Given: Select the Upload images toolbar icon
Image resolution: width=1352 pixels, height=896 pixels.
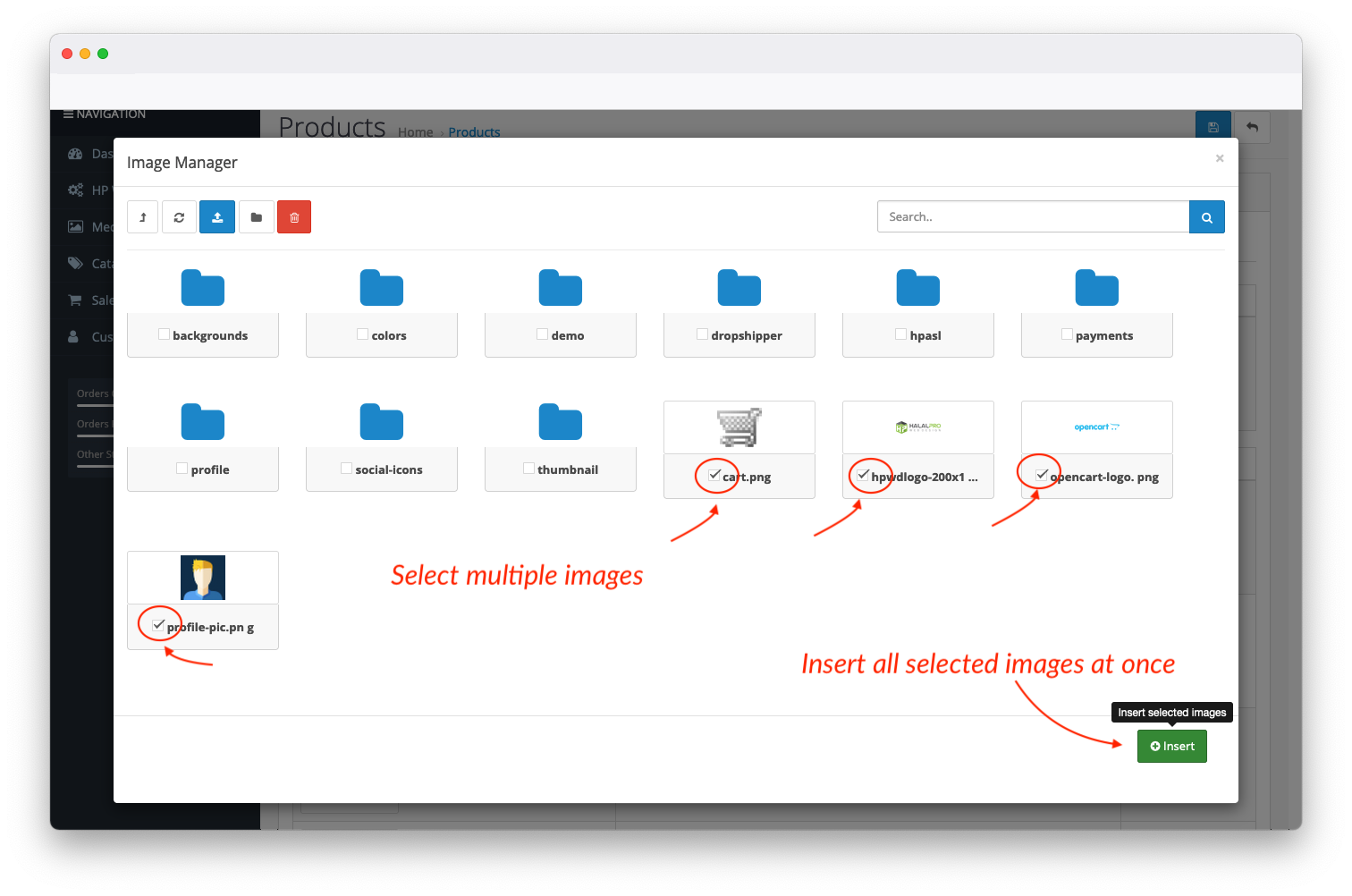Looking at the screenshot, I should [217, 216].
